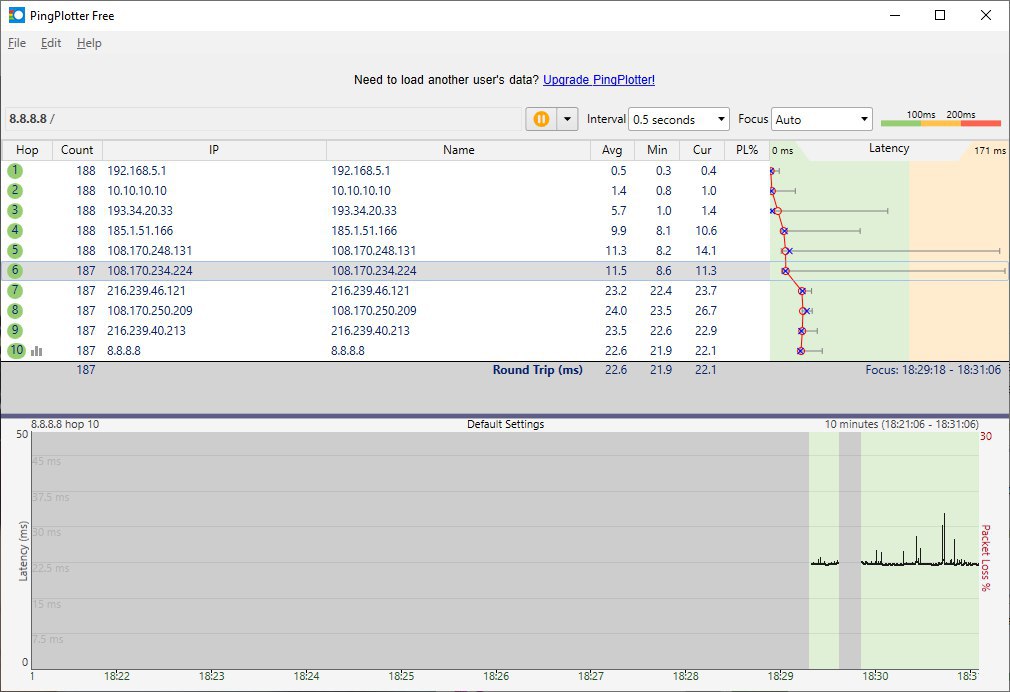Open the Focus dropdown set to Auto
The height and width of the screenshot is (692, 1010).
(821, 119)
